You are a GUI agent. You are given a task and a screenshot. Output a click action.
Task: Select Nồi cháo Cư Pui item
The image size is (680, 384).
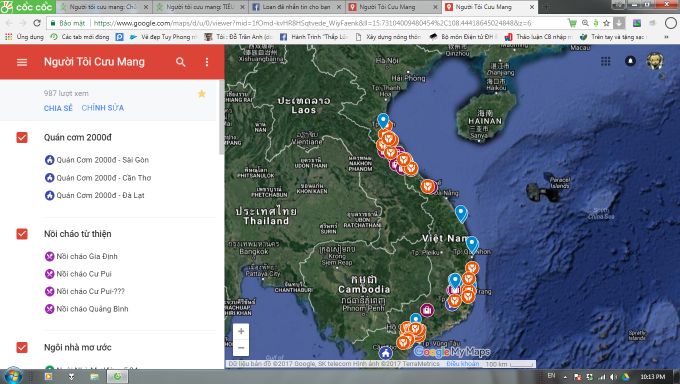78,274
